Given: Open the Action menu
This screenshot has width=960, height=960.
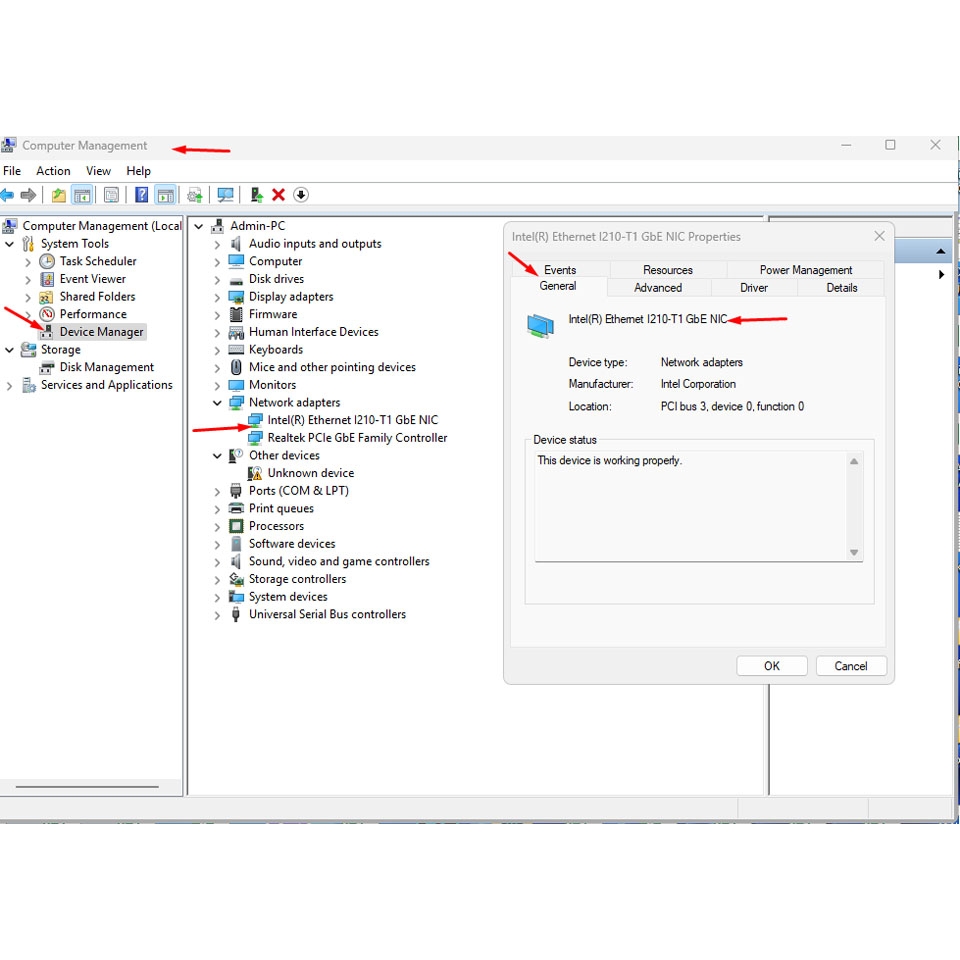Looking at the screenshot, I should click(53, 171).
